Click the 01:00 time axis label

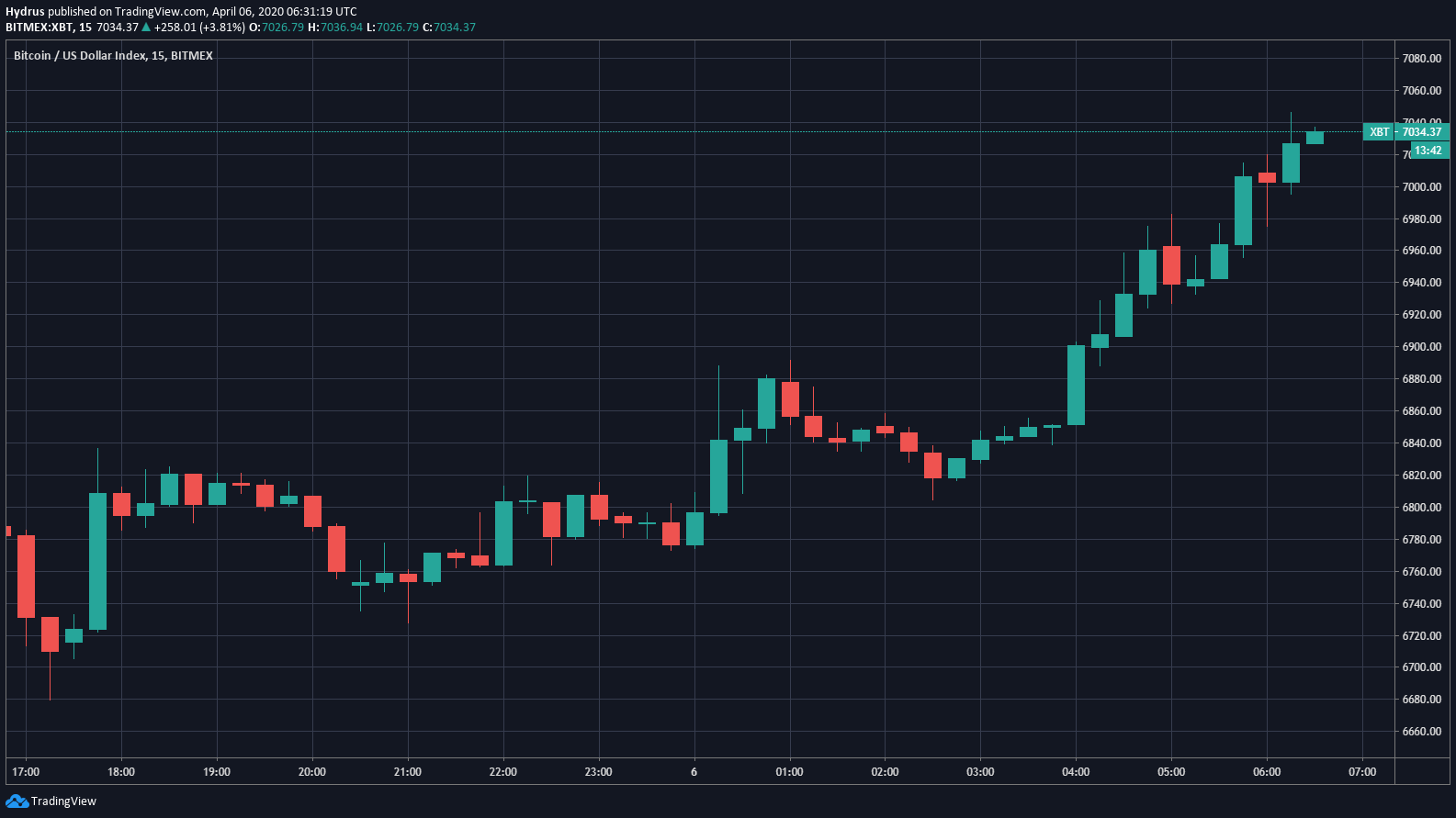click(789, 772)
